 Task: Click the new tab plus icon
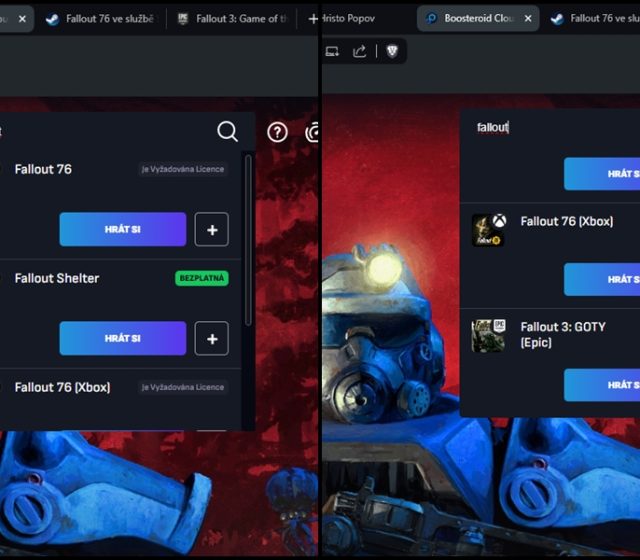(313, 18)
